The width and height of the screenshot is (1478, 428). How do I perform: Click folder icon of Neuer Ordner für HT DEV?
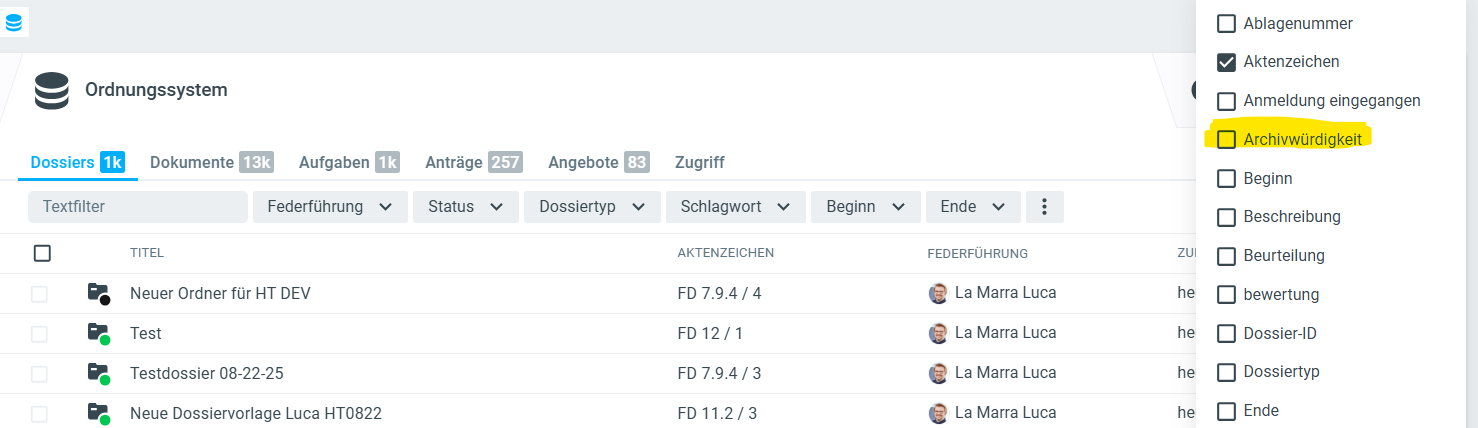(x=97, y=293)
